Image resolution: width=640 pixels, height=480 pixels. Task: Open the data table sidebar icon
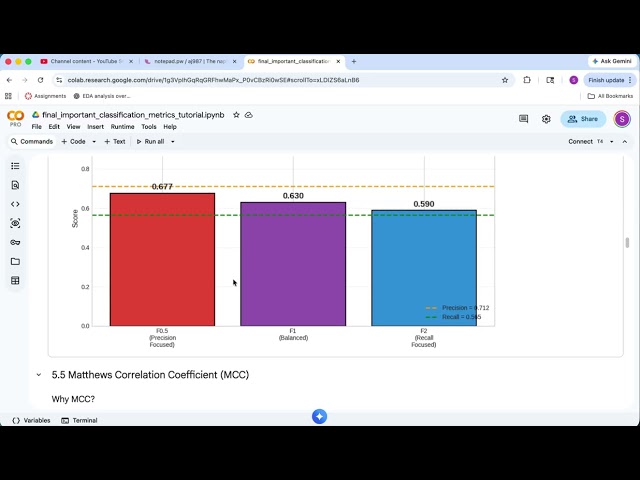[15, 280]
